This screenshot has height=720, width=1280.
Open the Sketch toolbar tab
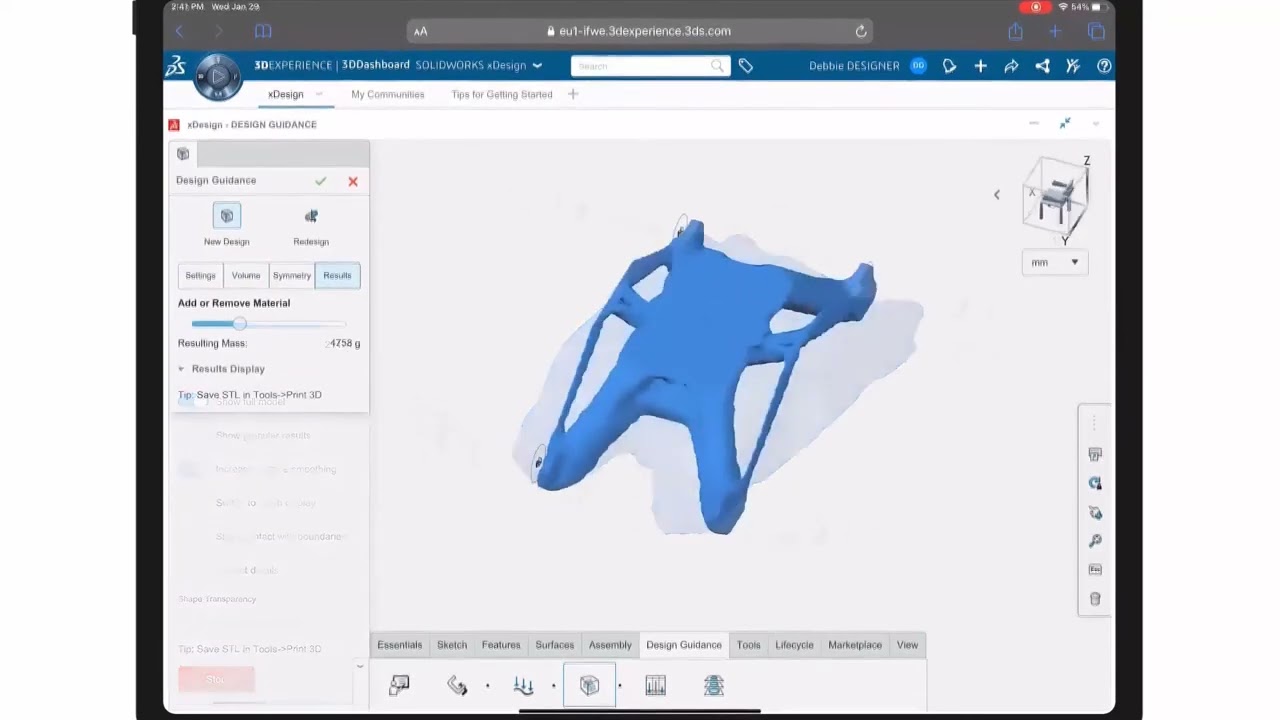tap(452, 645)
